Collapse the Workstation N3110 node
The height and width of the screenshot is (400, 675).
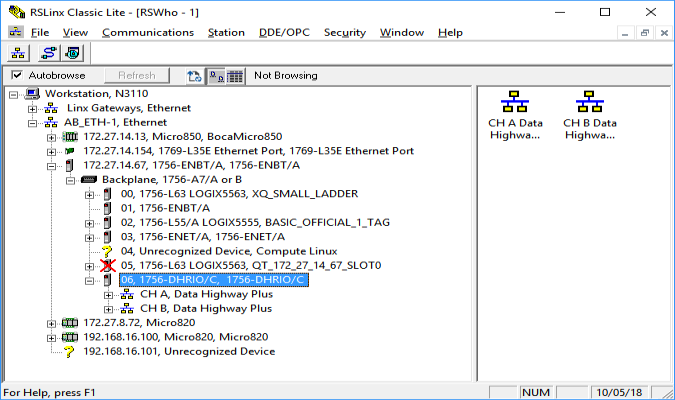click(14, 94)
